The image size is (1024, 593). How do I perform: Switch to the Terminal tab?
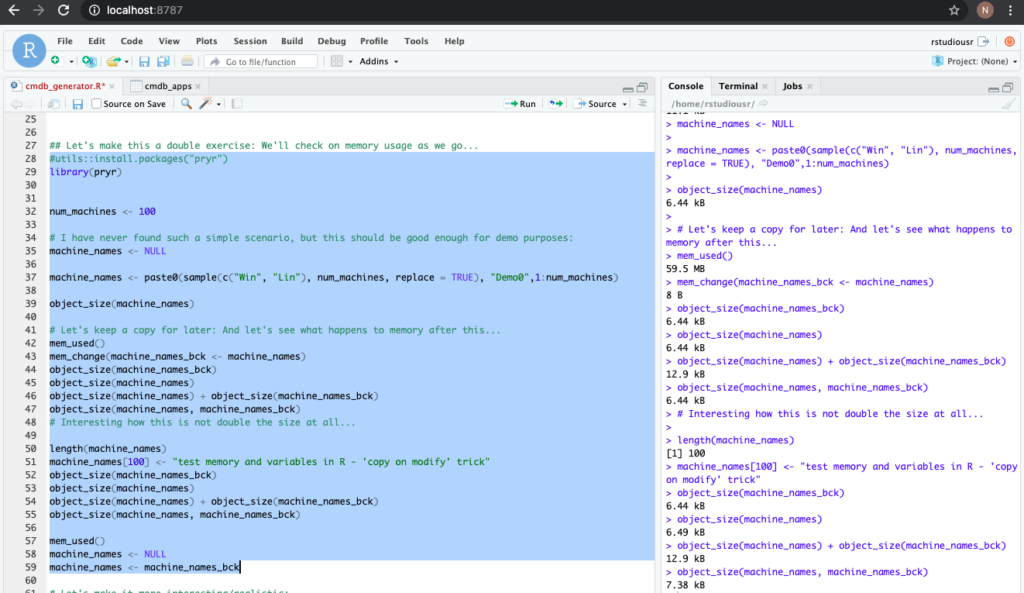click(738, 86)
